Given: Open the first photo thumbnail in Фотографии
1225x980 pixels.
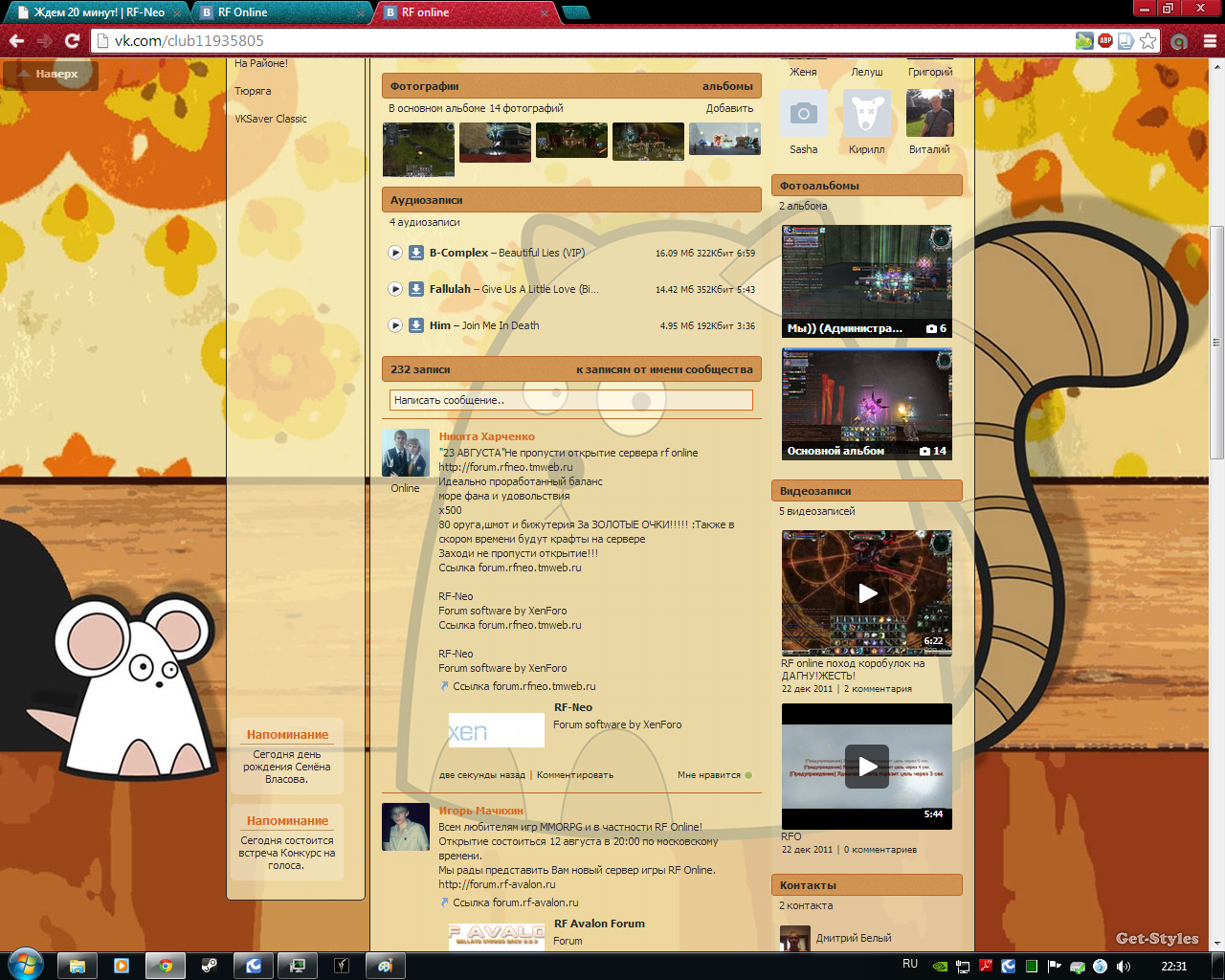Looking at the screenshot, I should point(418,149).
